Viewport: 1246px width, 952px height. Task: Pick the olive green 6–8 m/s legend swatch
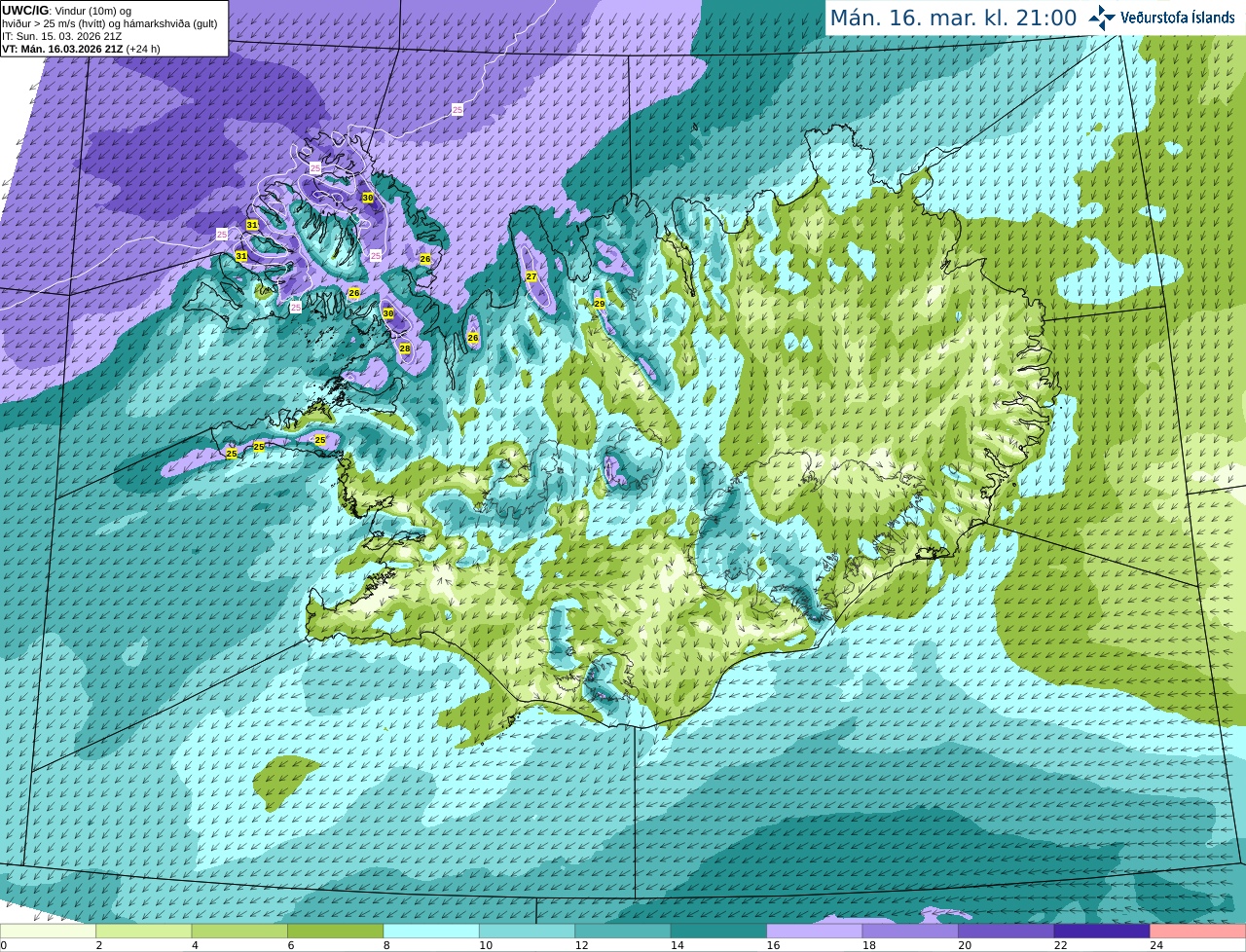[x=336, y=931]
